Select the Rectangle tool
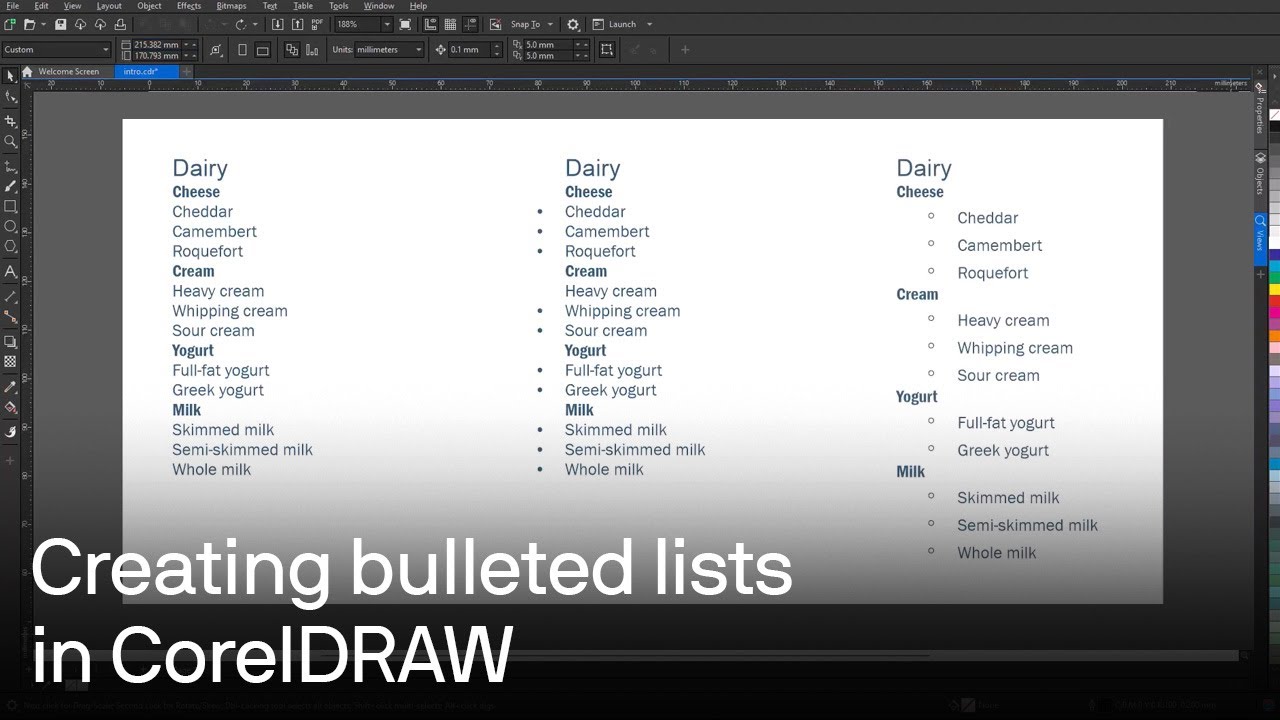Viewport: 1280px width, 720px height. (x=11, y=206)
